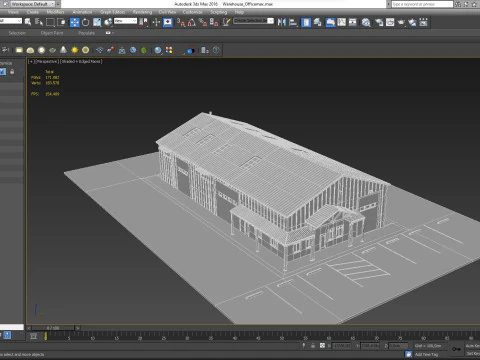Click the Render Production teapot icon

(x=401, y=22)
